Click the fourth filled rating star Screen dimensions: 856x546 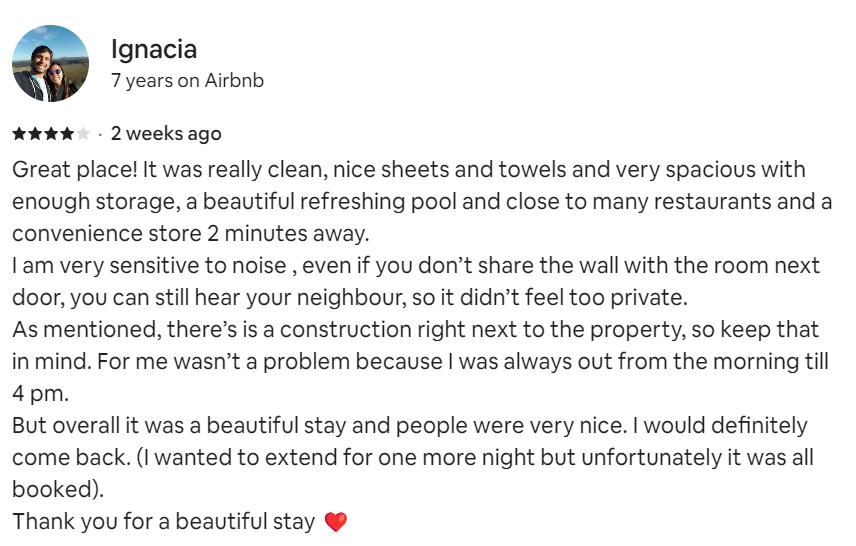(67, 134)
